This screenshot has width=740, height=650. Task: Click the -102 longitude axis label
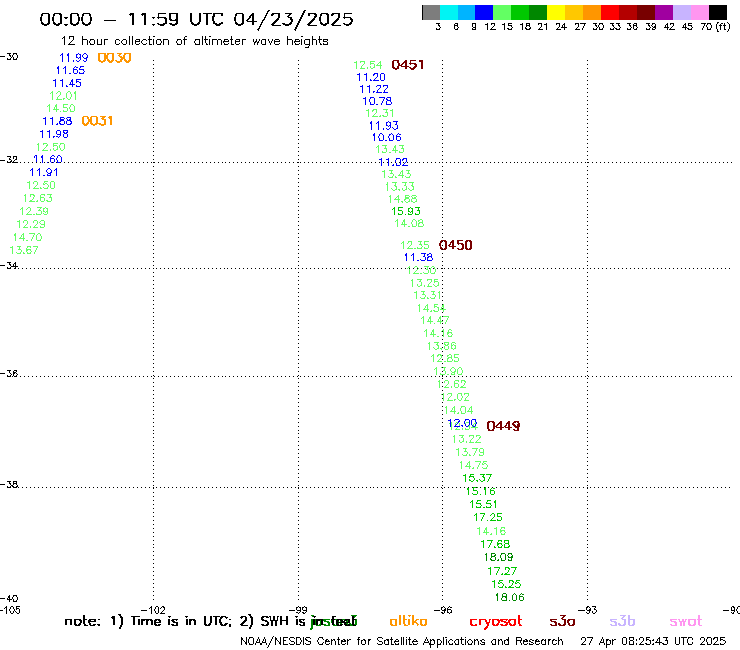(x=153, y=610)
